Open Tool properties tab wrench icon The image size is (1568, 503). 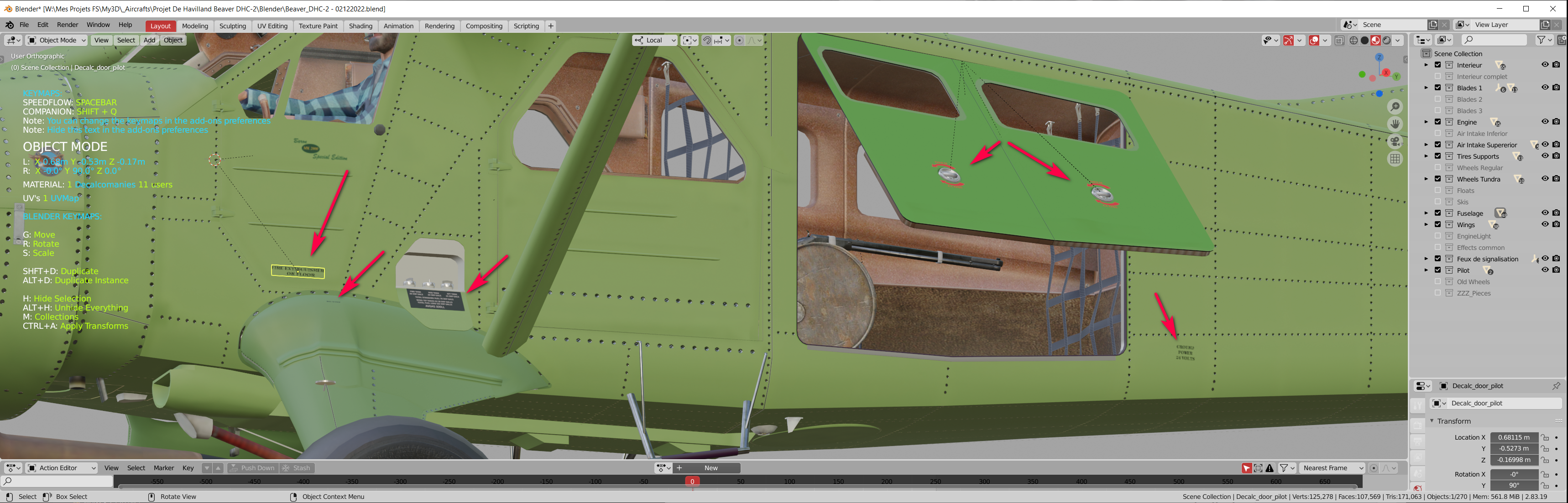click(1418, 406)
